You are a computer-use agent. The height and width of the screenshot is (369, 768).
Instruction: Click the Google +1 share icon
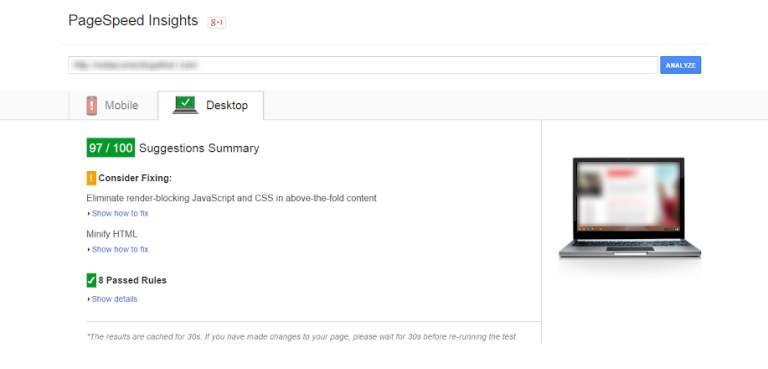pyautogui.click(x=216, y=22)
